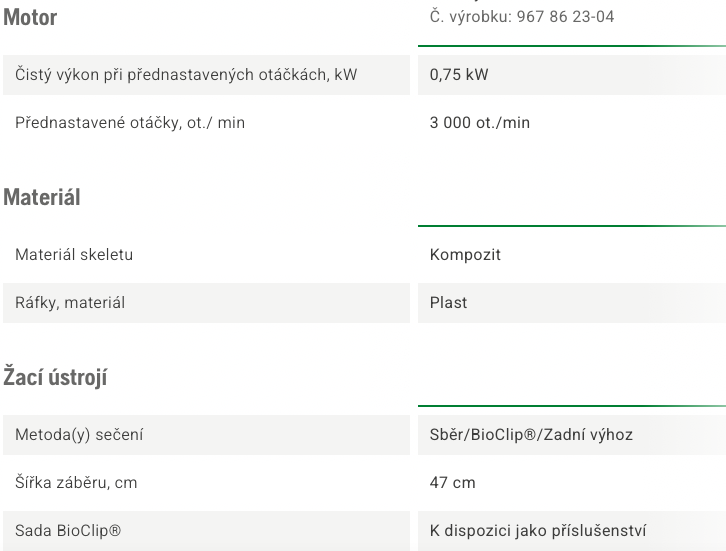Screen dimensions: 726x551
Task: Click the 0,75 kW value cell
Action: 572,75
